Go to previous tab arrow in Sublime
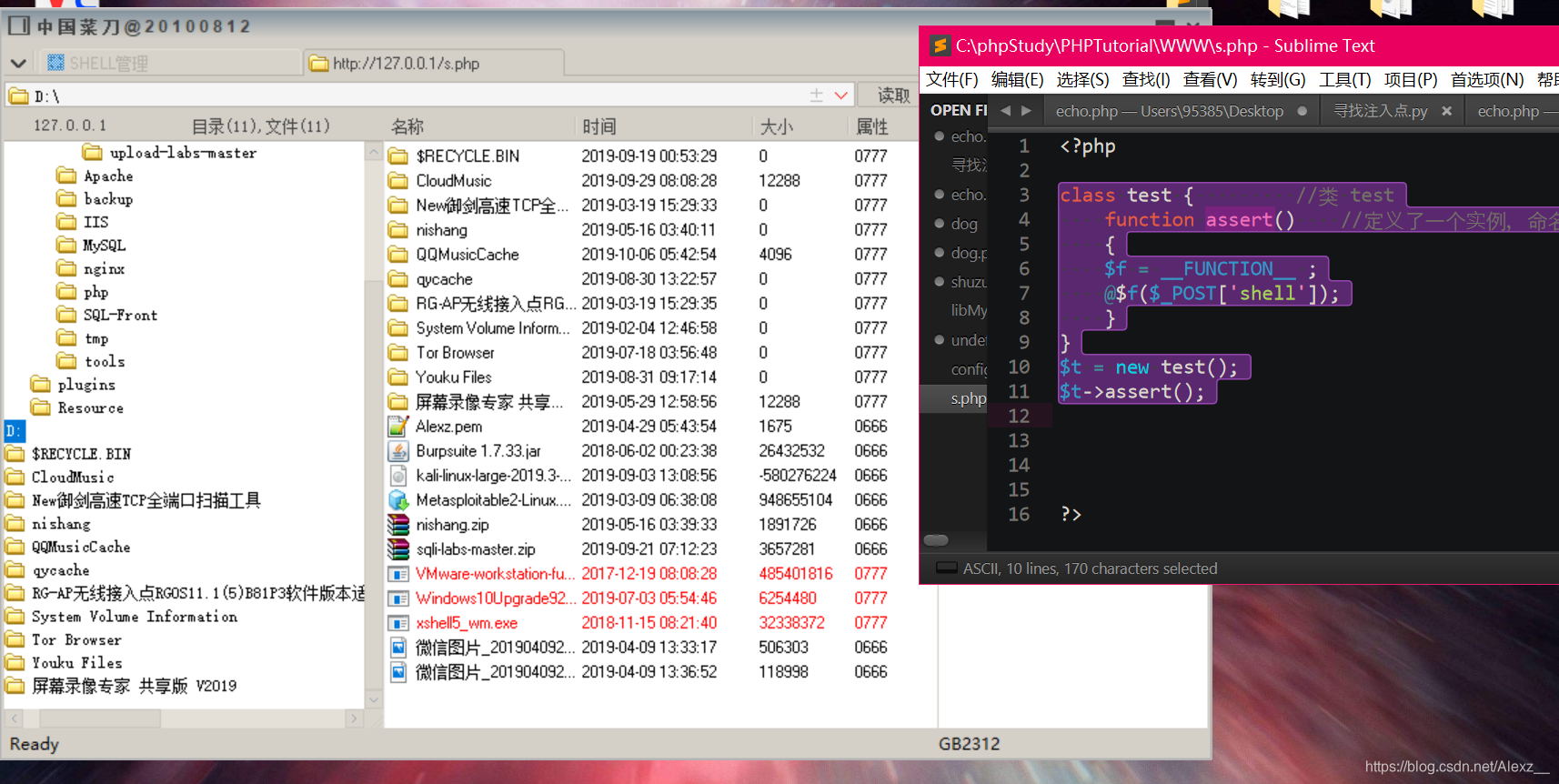The height and width of the screenshot is (784, 1559). coord(1005,111)
